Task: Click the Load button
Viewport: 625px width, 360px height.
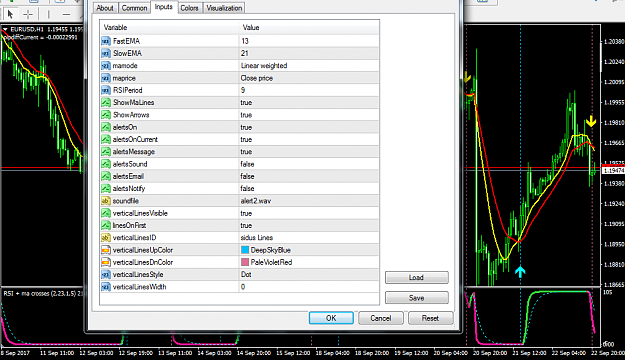Action: point(417,277)
